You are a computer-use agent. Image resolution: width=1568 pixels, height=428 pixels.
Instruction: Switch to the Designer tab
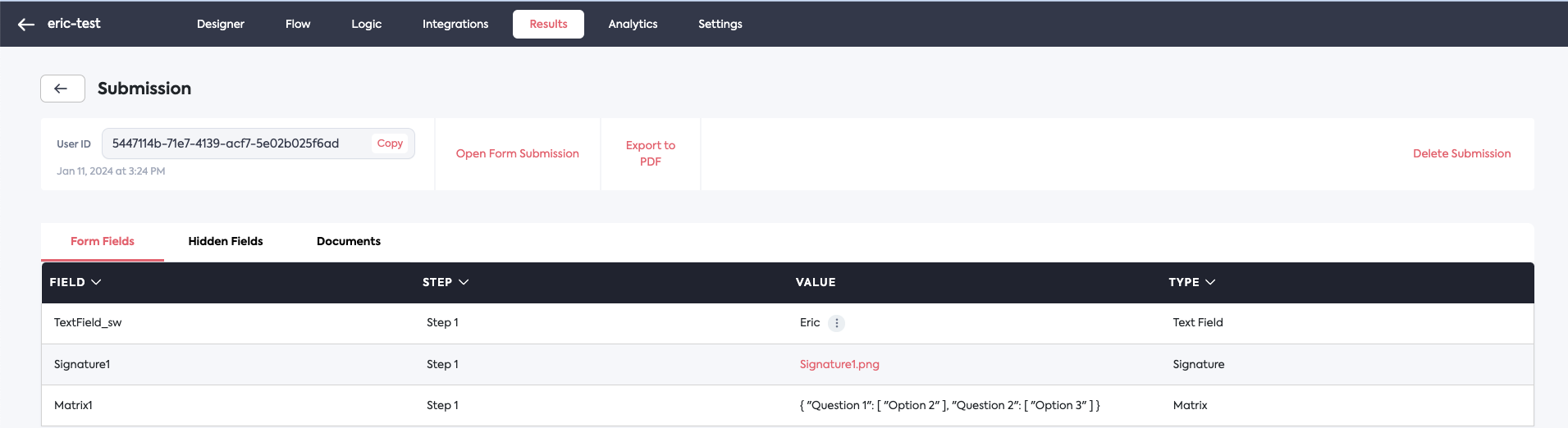[x=220, y=25]
